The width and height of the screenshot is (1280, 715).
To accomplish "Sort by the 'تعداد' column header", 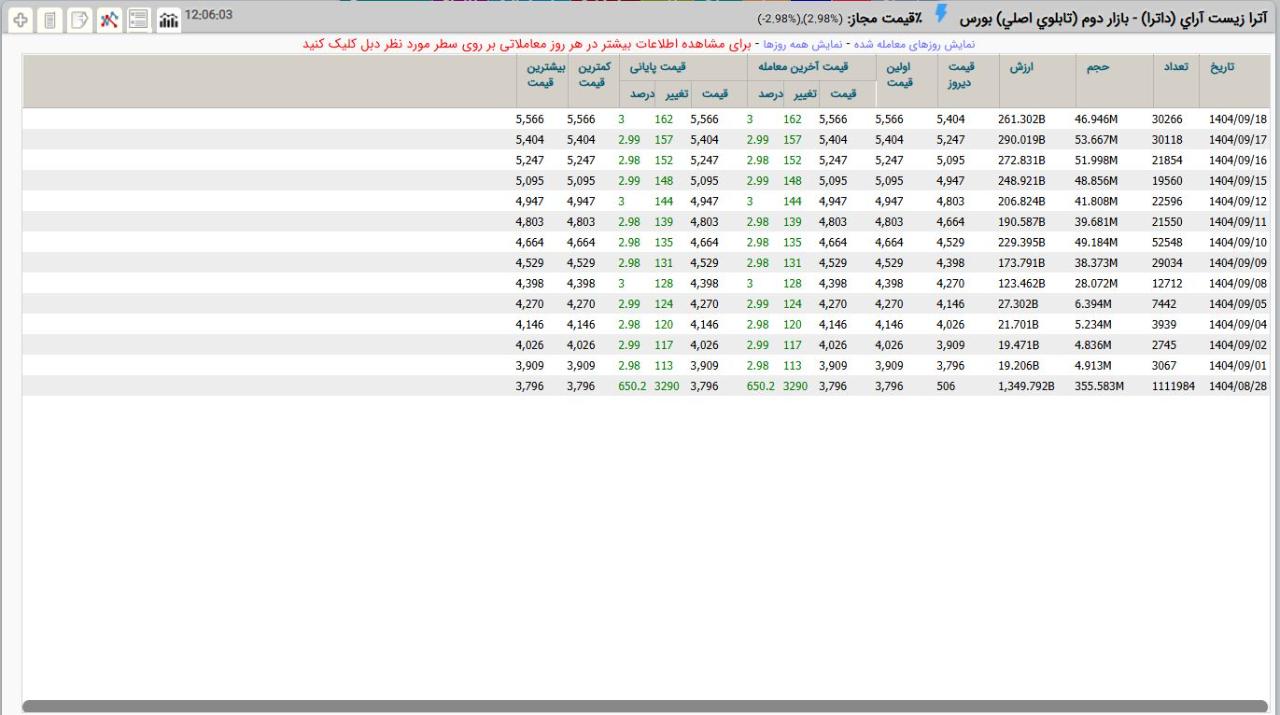I will click(1175, 67).
